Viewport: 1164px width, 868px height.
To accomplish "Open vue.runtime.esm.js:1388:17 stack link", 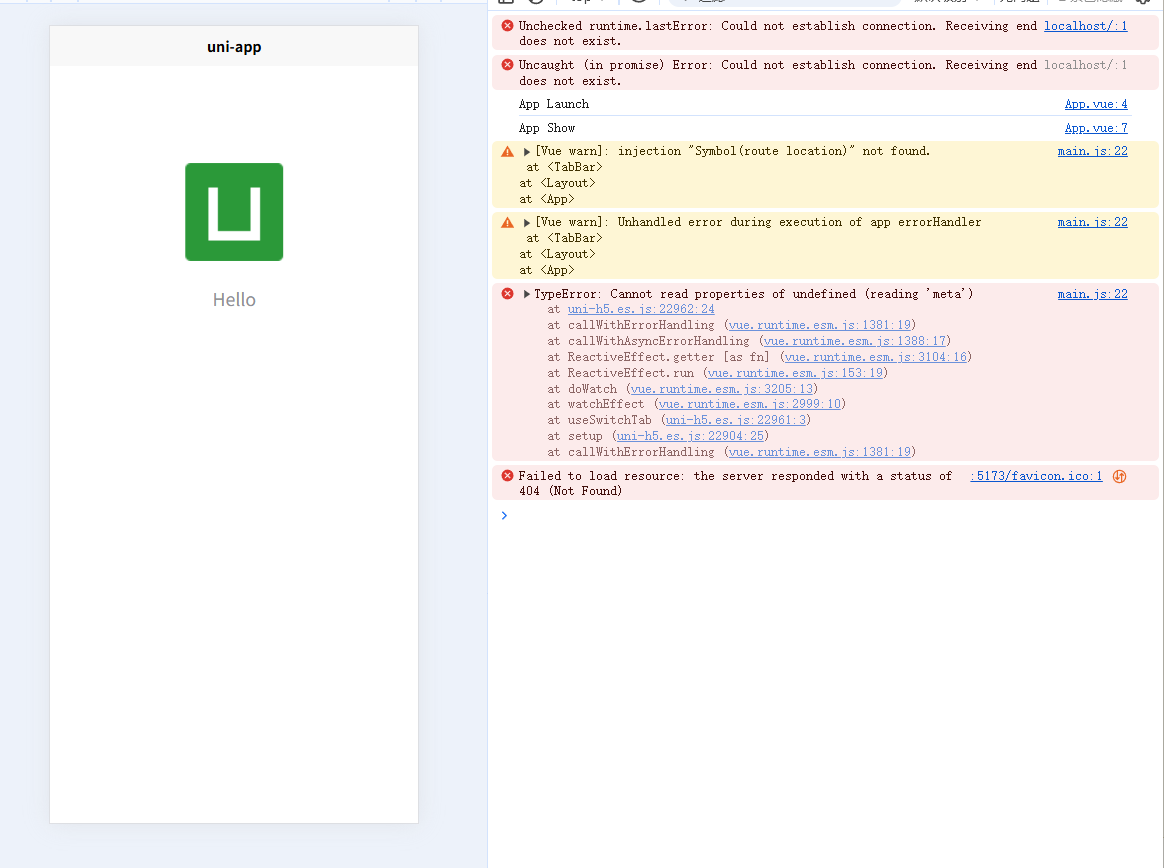I will [x=854, y=342].
